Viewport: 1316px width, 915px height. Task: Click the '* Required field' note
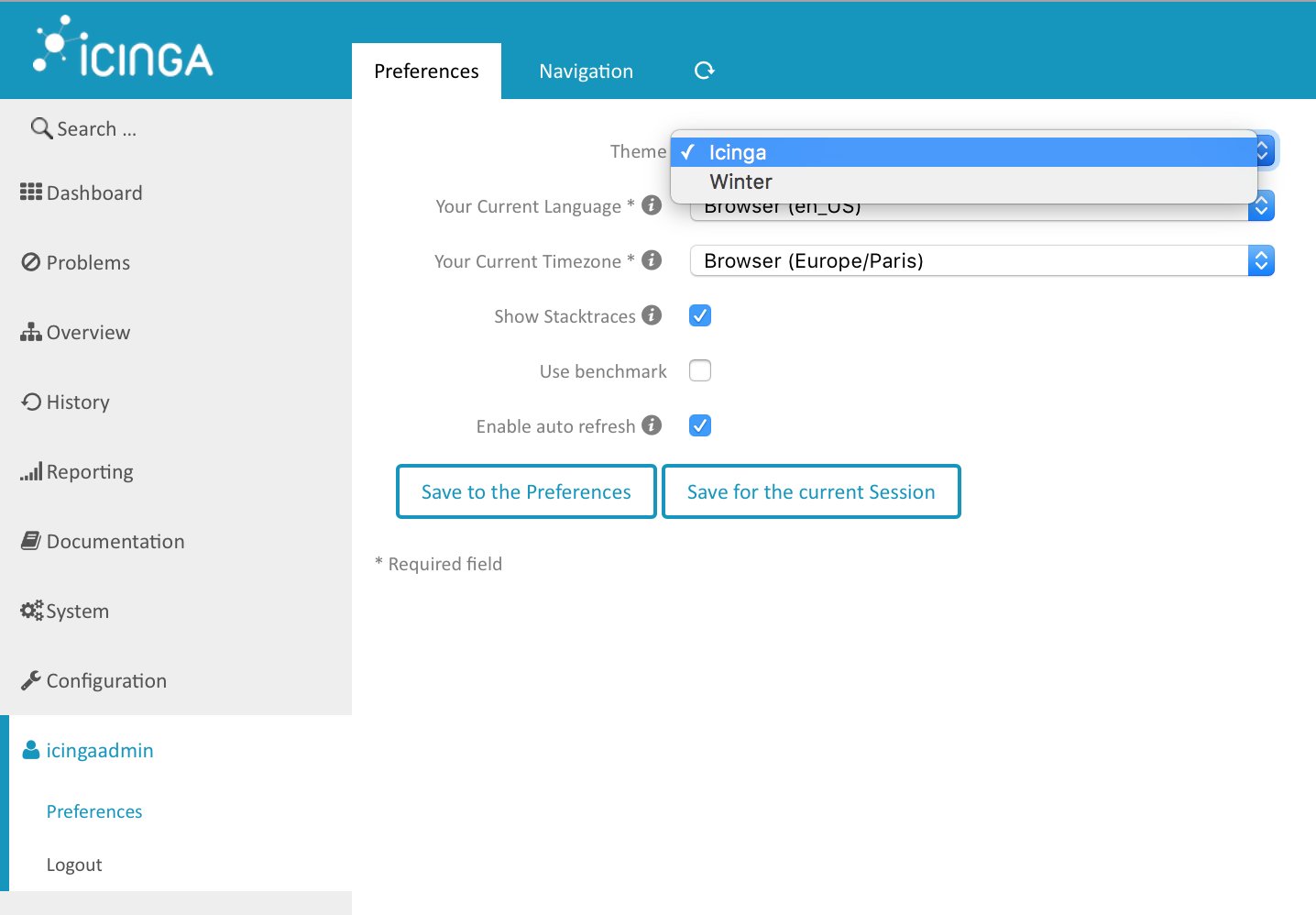click(438, 564)
